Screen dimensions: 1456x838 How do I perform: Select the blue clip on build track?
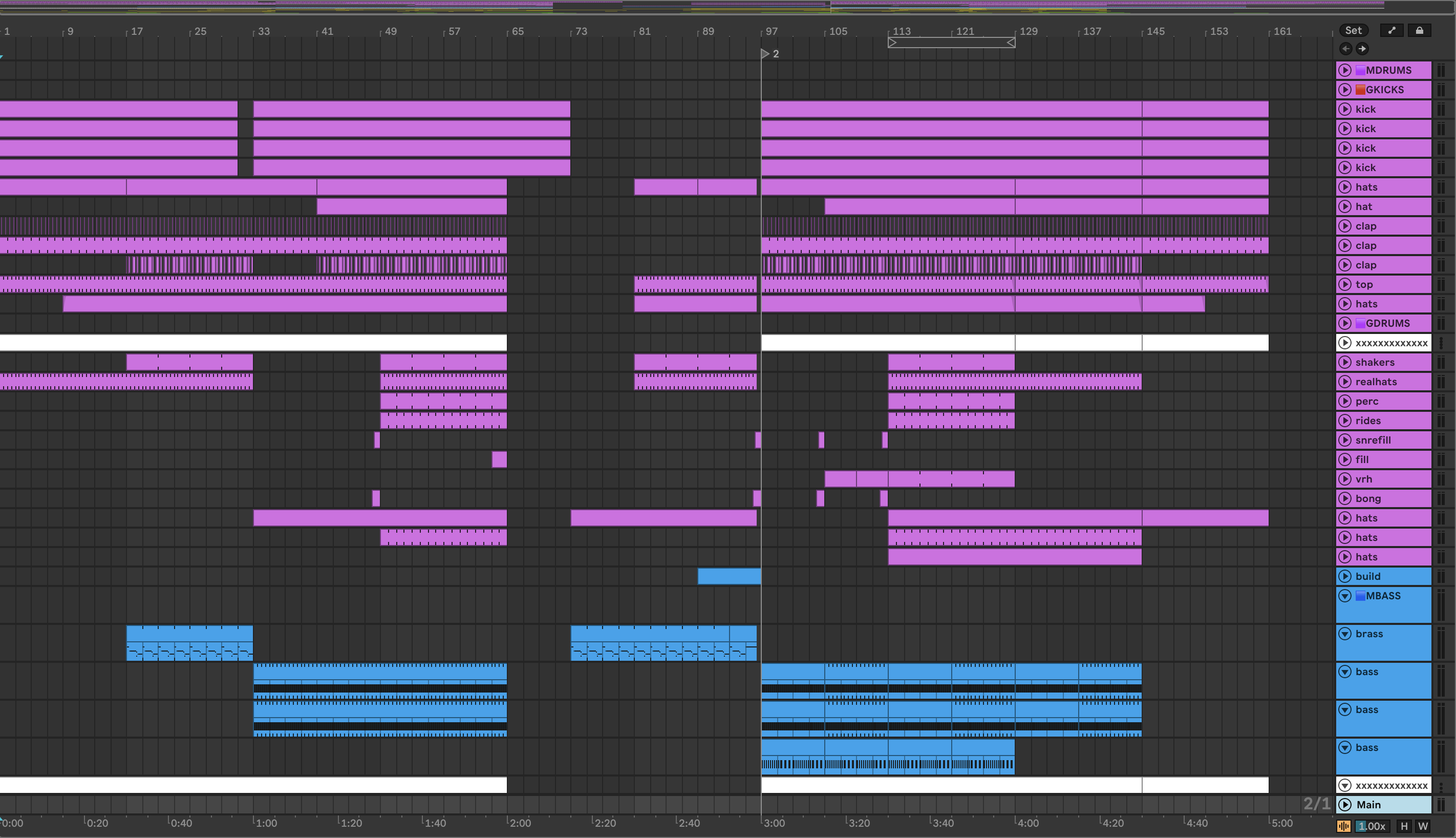click(730, 577)
